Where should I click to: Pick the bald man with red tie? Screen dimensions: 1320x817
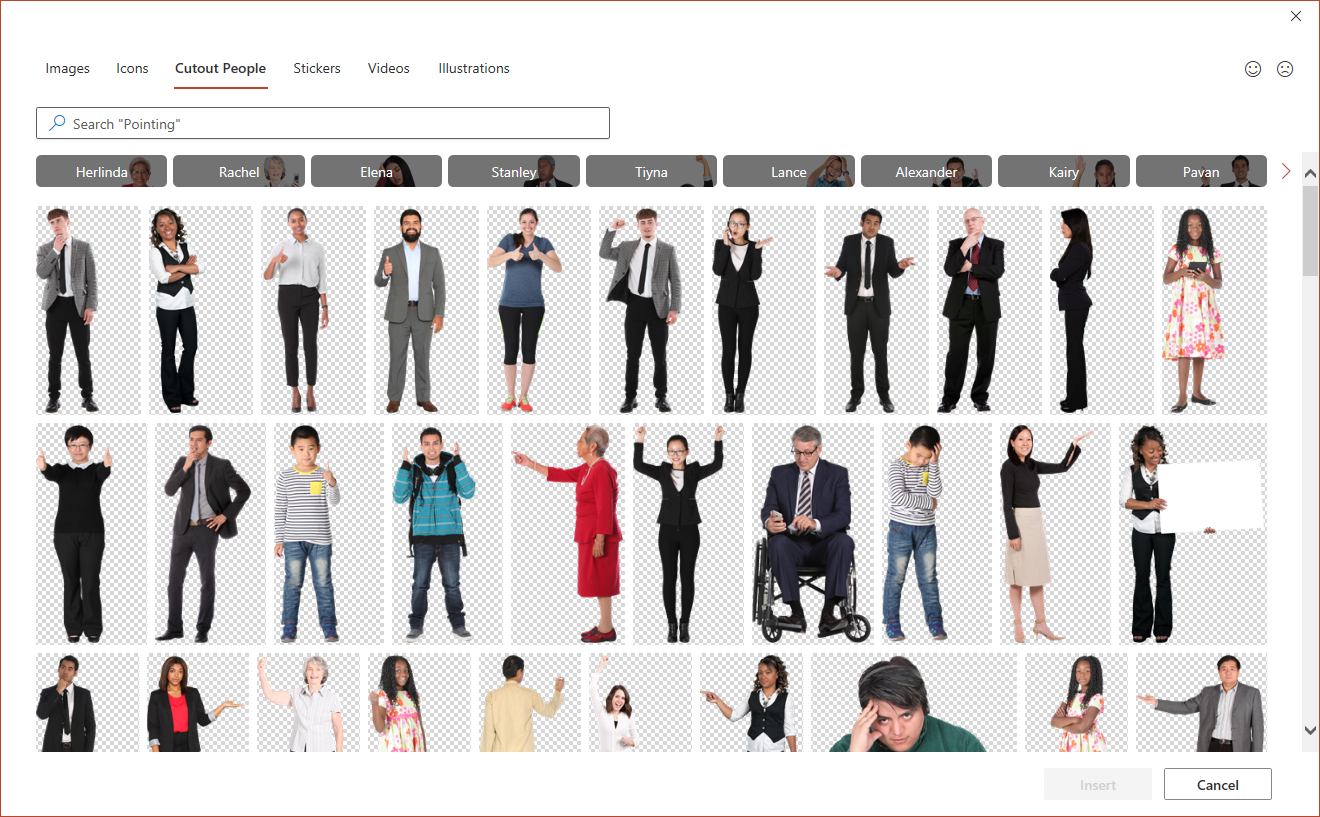pyautogui.click(x=989, y=310)
